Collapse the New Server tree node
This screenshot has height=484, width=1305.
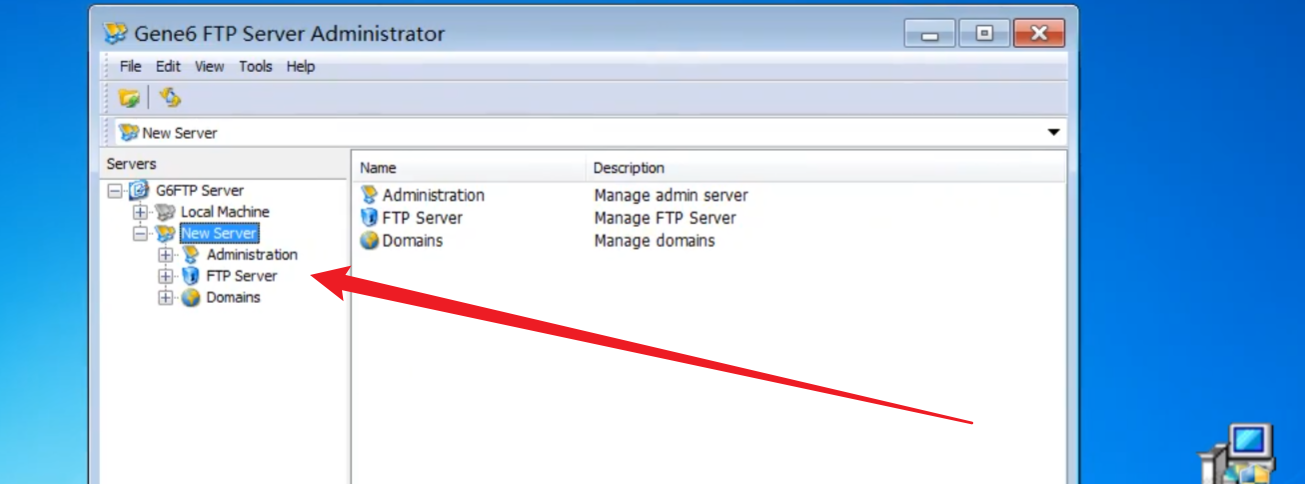pos(140,234)
